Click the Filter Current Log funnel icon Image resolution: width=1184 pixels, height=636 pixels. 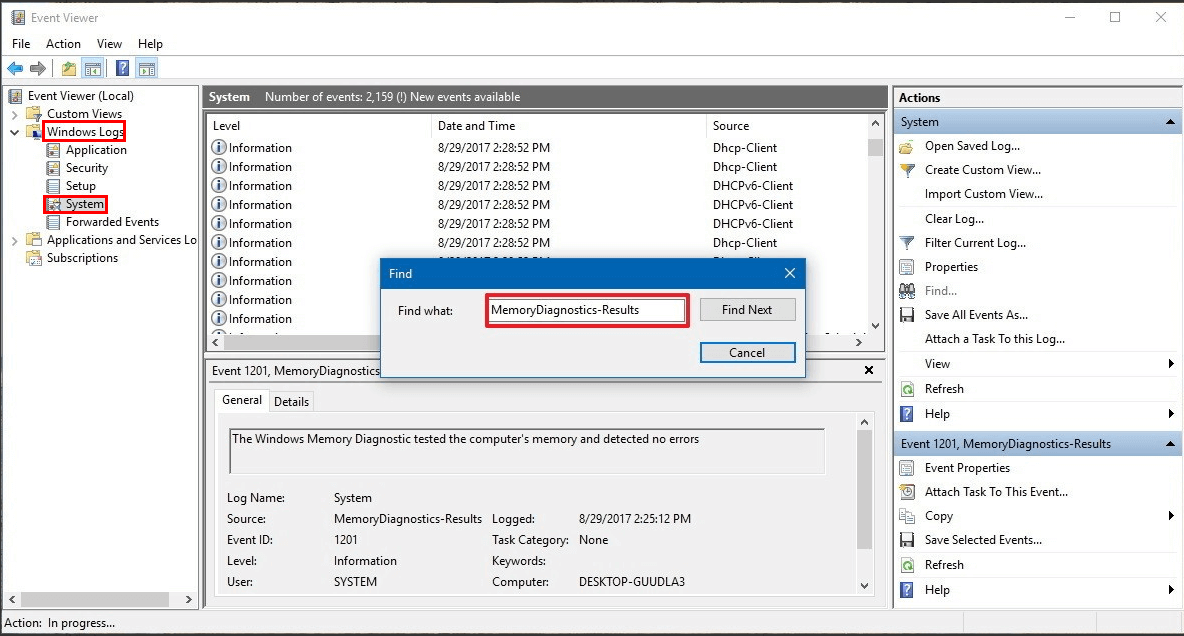click(907, 243)
